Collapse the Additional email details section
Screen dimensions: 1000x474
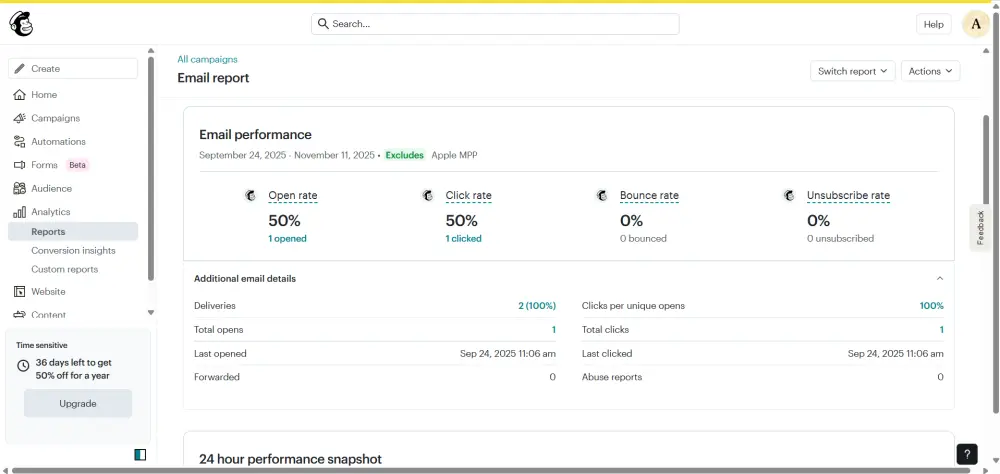pyautogui.click(x=939, y=279)
